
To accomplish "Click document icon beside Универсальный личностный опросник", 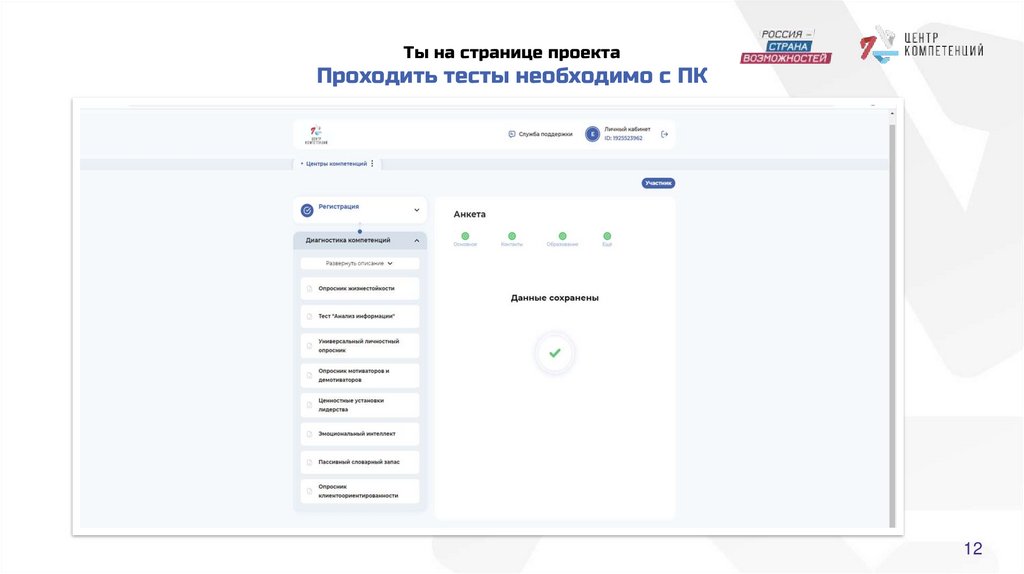I will click(310, 346).
